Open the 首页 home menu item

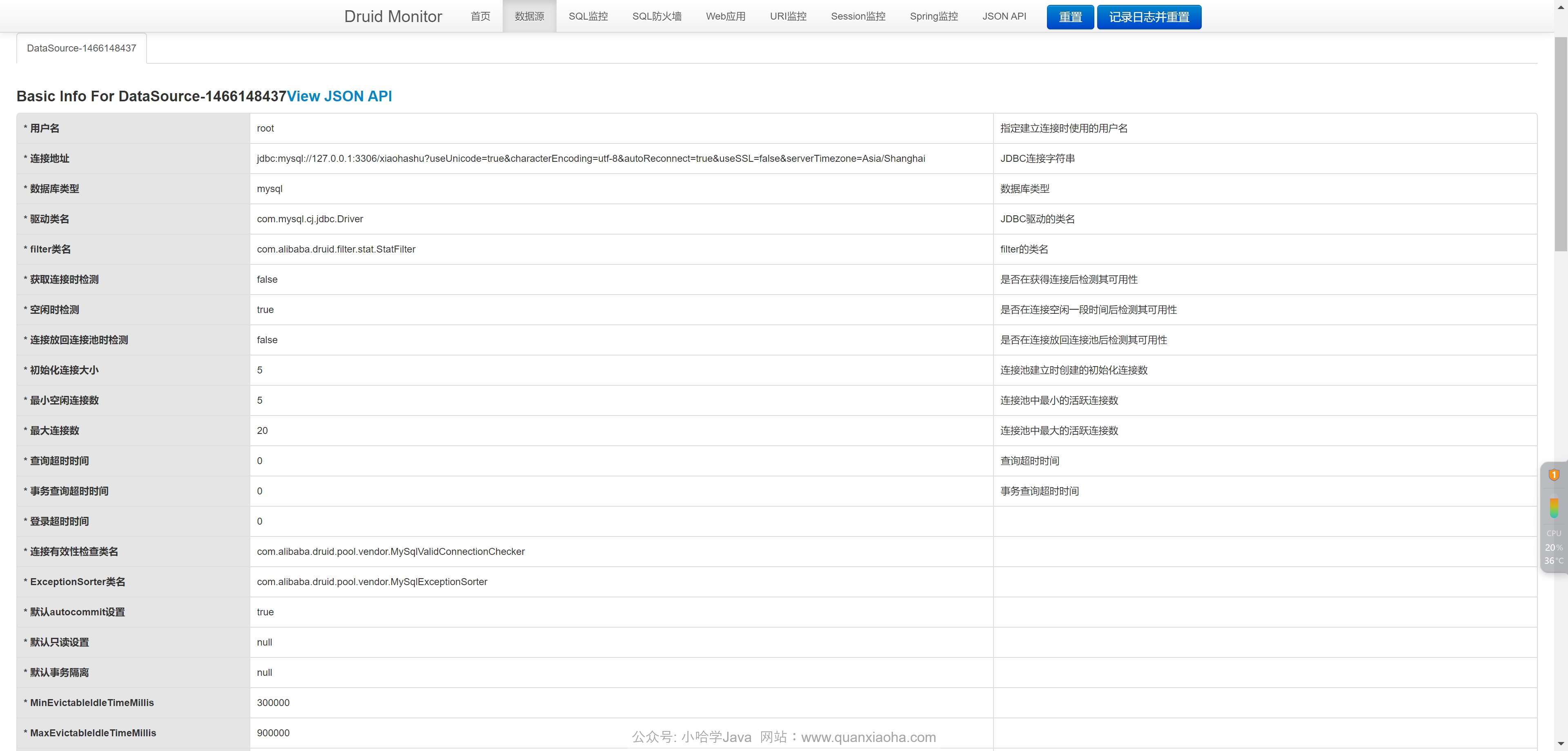pyautogui.click(x=480, y=16)
